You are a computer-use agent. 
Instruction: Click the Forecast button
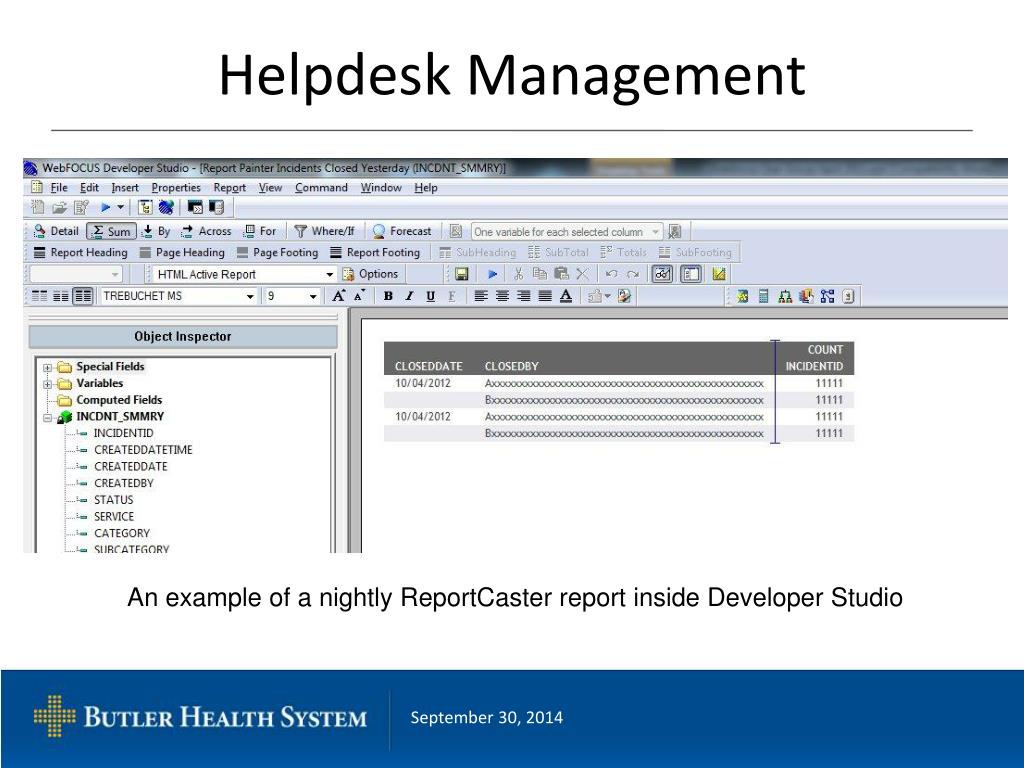402,231
